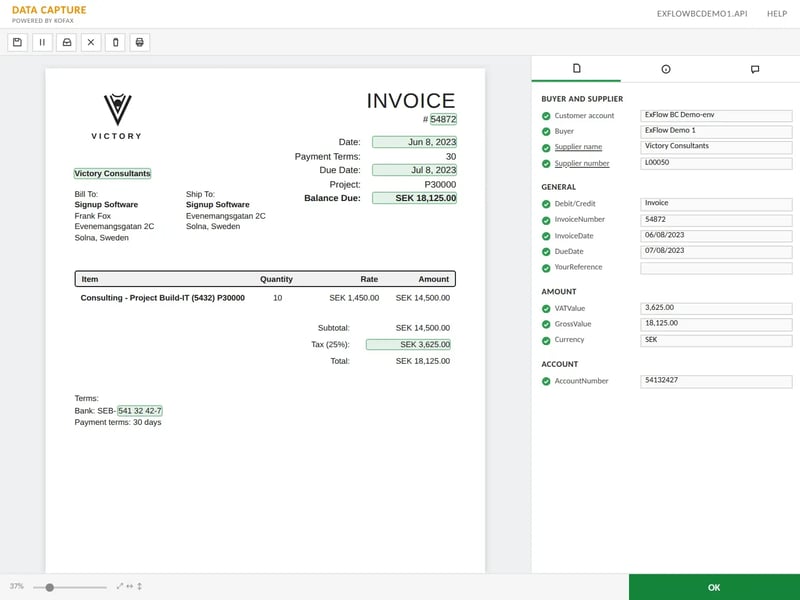
Task: Select highlighted Victory Consultants name on invoice
Action: point(112,173)
